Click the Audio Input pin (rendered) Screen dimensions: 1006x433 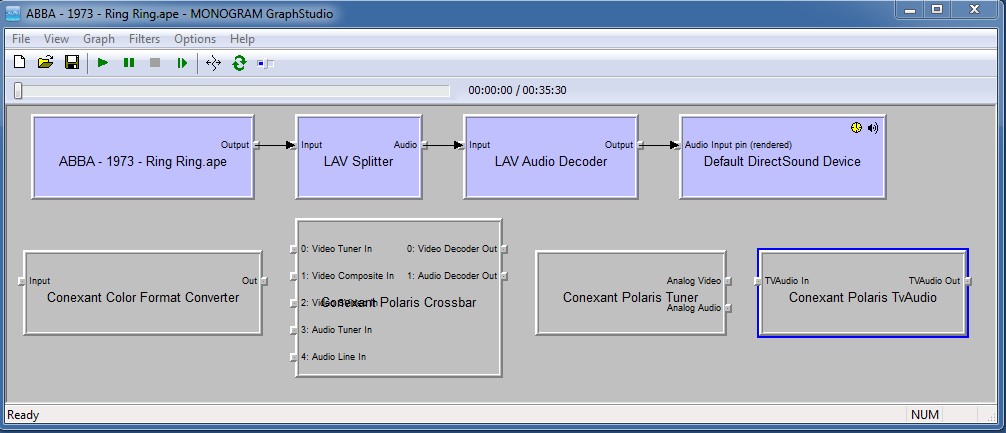pos(676,145)
